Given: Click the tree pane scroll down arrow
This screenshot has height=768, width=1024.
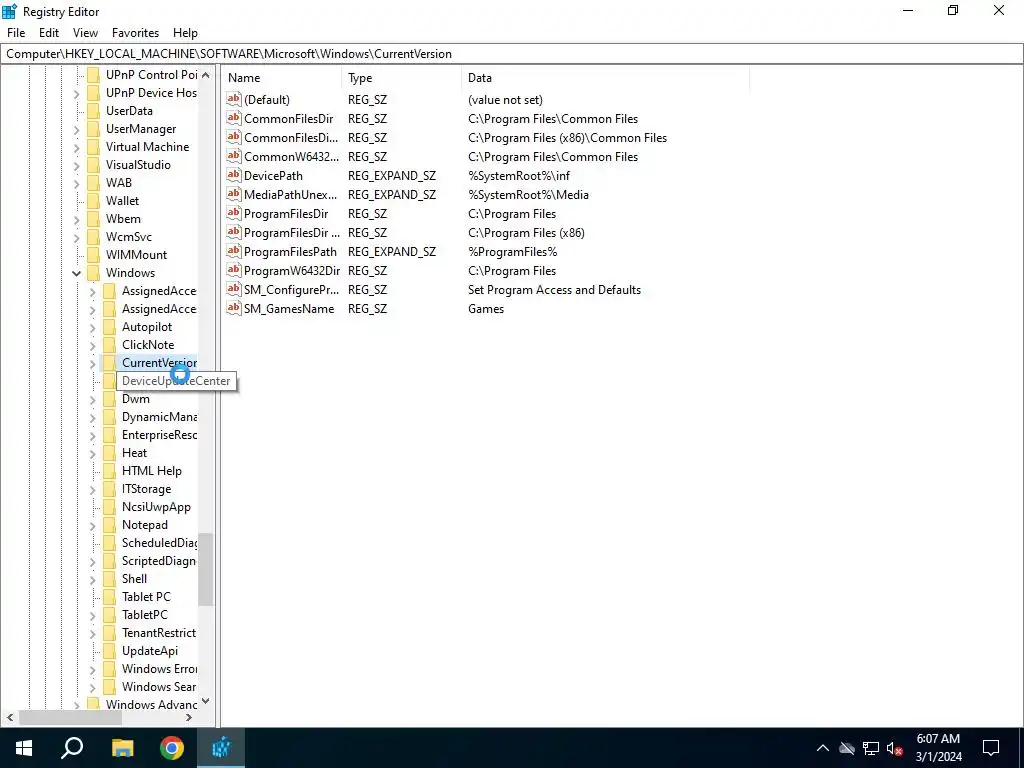Looking at the screenshot, I should [x=206, y=701].
